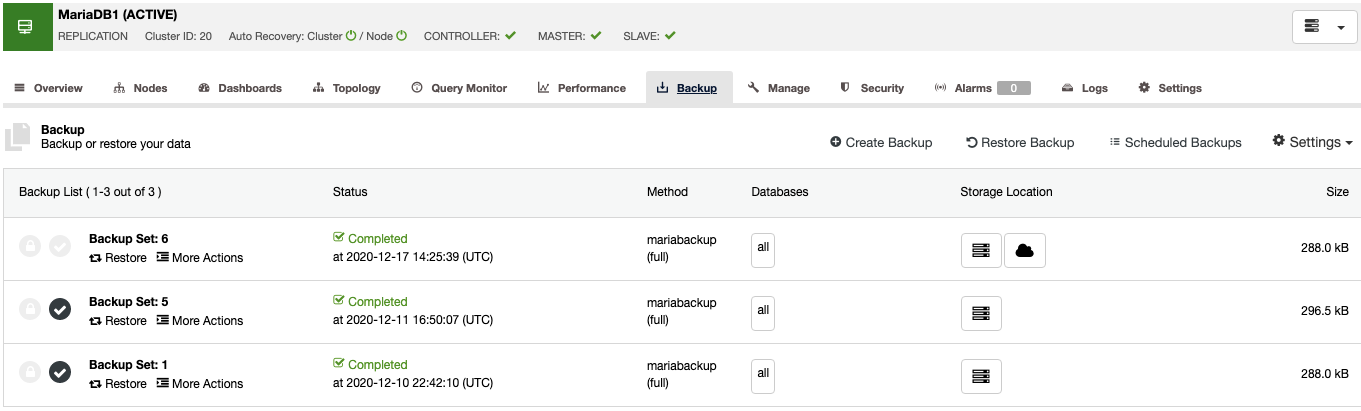This screenshot has height=411, width=1361.
Task: Click the server storage icon for Backup Set 6
Action: point(981,251)
